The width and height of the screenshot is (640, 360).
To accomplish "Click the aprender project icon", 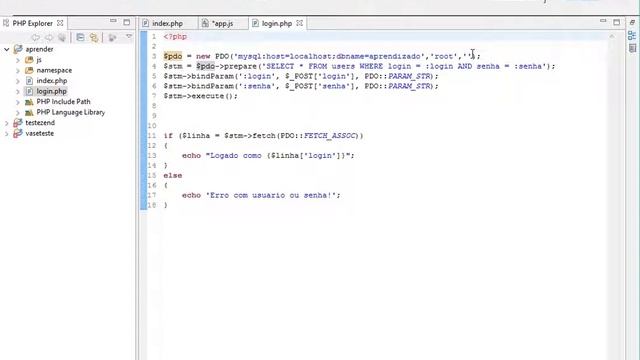I will click(18, 49).
